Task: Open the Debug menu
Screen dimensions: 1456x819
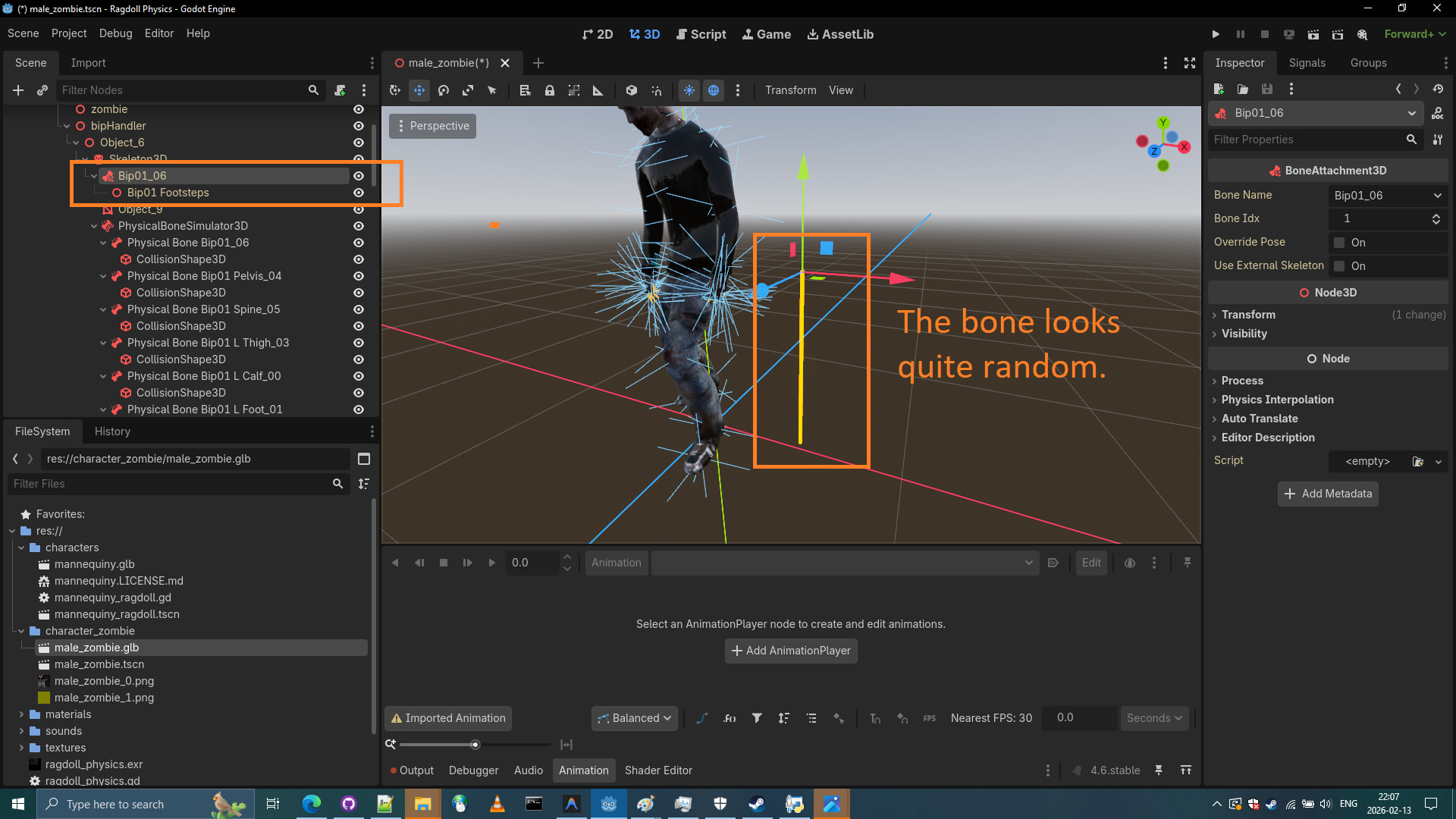Action: coord(115,33)
